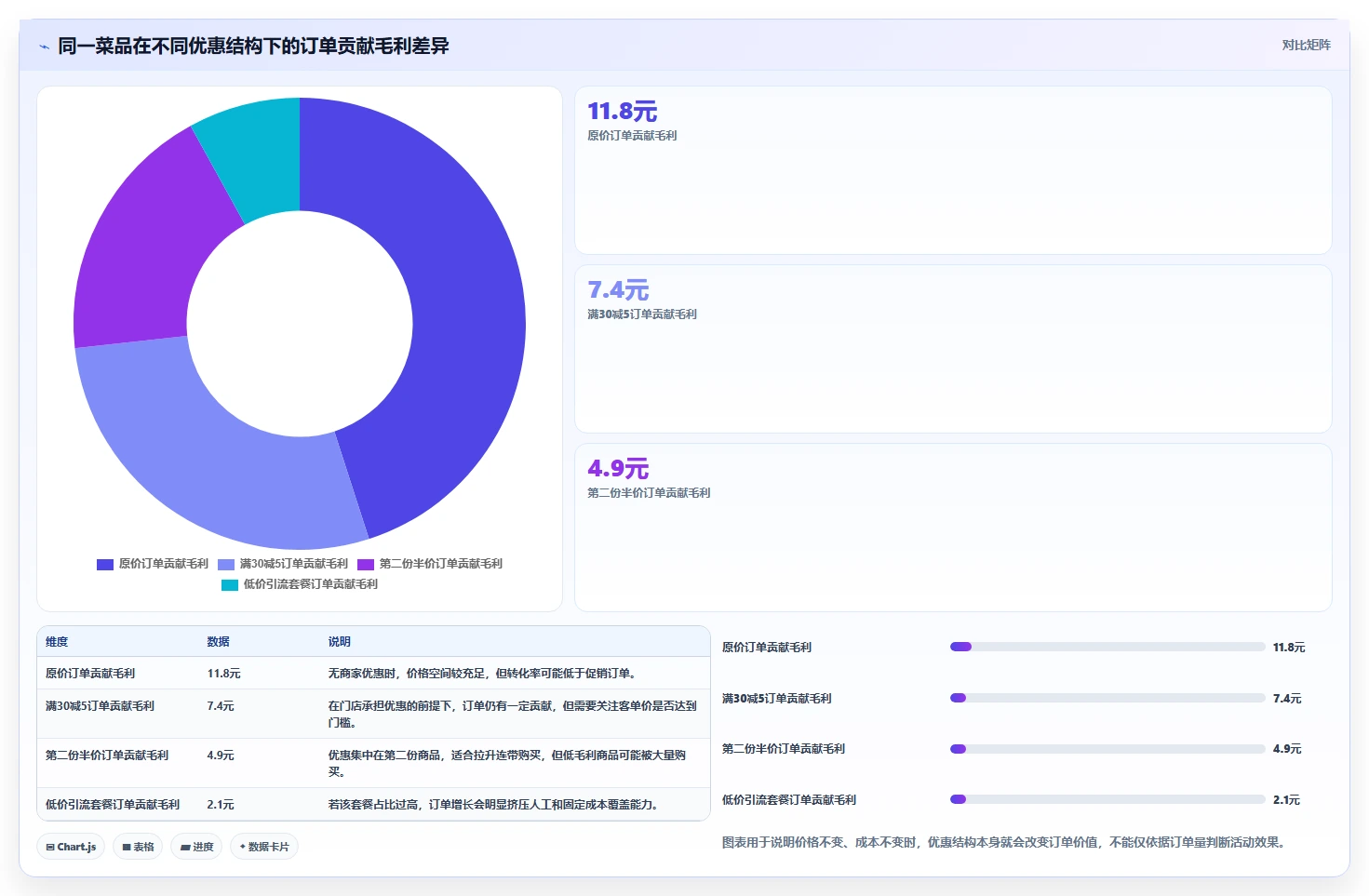
Task: Click progress bar for 低价引流套餐订单贡献毛利
Action: (x=1107, y=799)
